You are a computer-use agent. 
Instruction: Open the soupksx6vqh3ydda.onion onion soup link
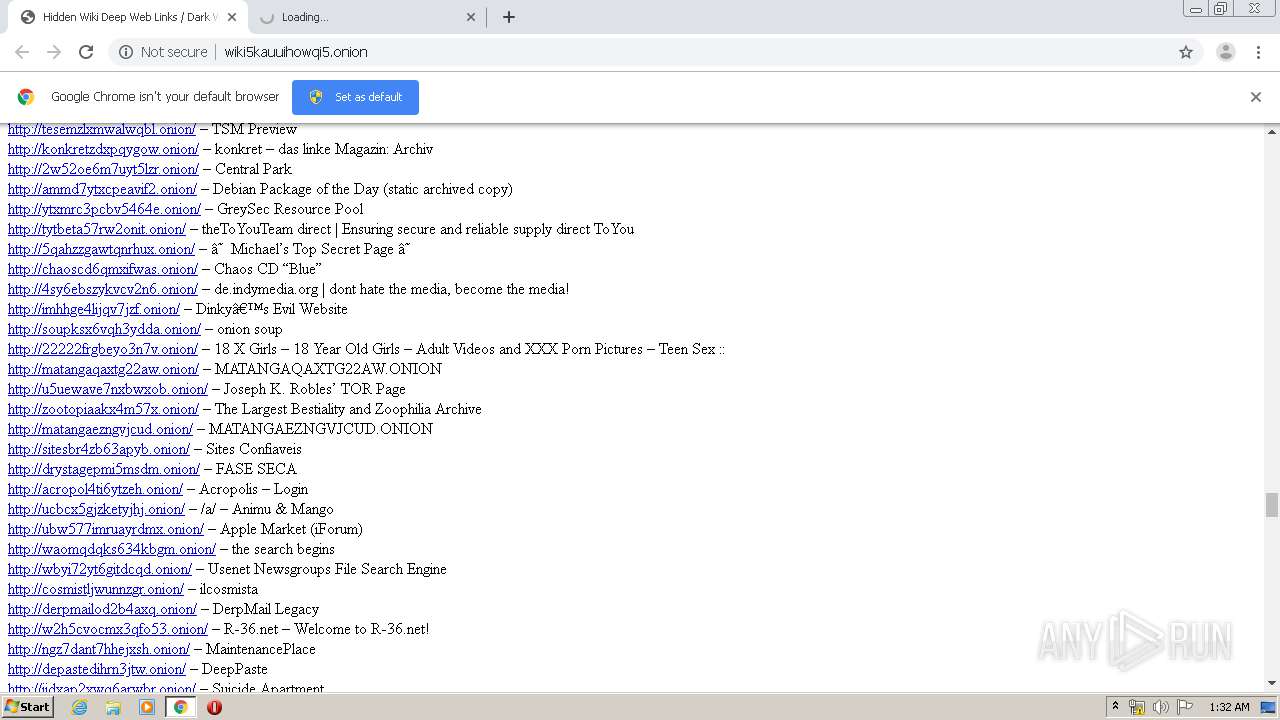pos(104,329)
